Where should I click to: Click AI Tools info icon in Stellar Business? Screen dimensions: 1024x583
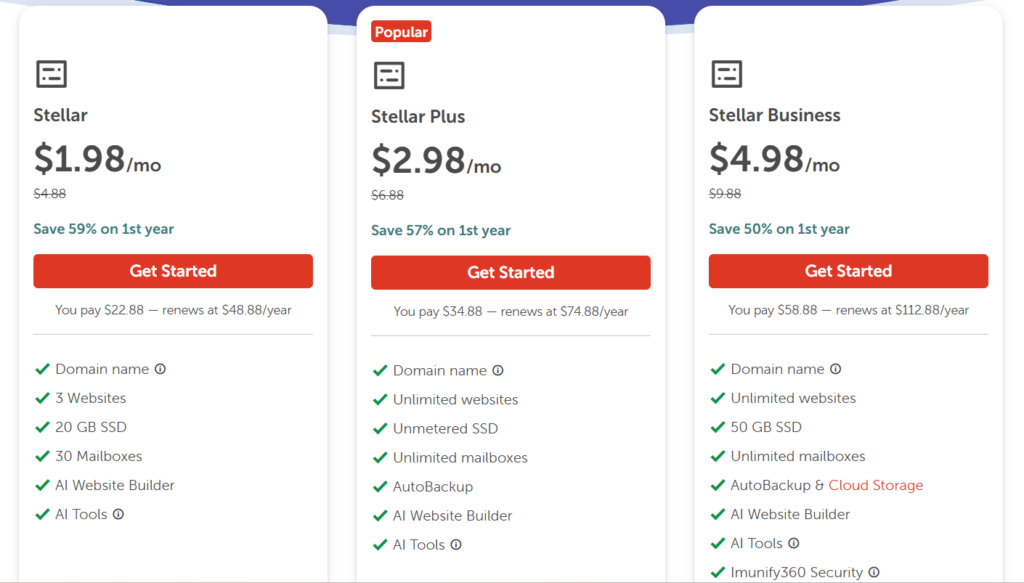794,544
